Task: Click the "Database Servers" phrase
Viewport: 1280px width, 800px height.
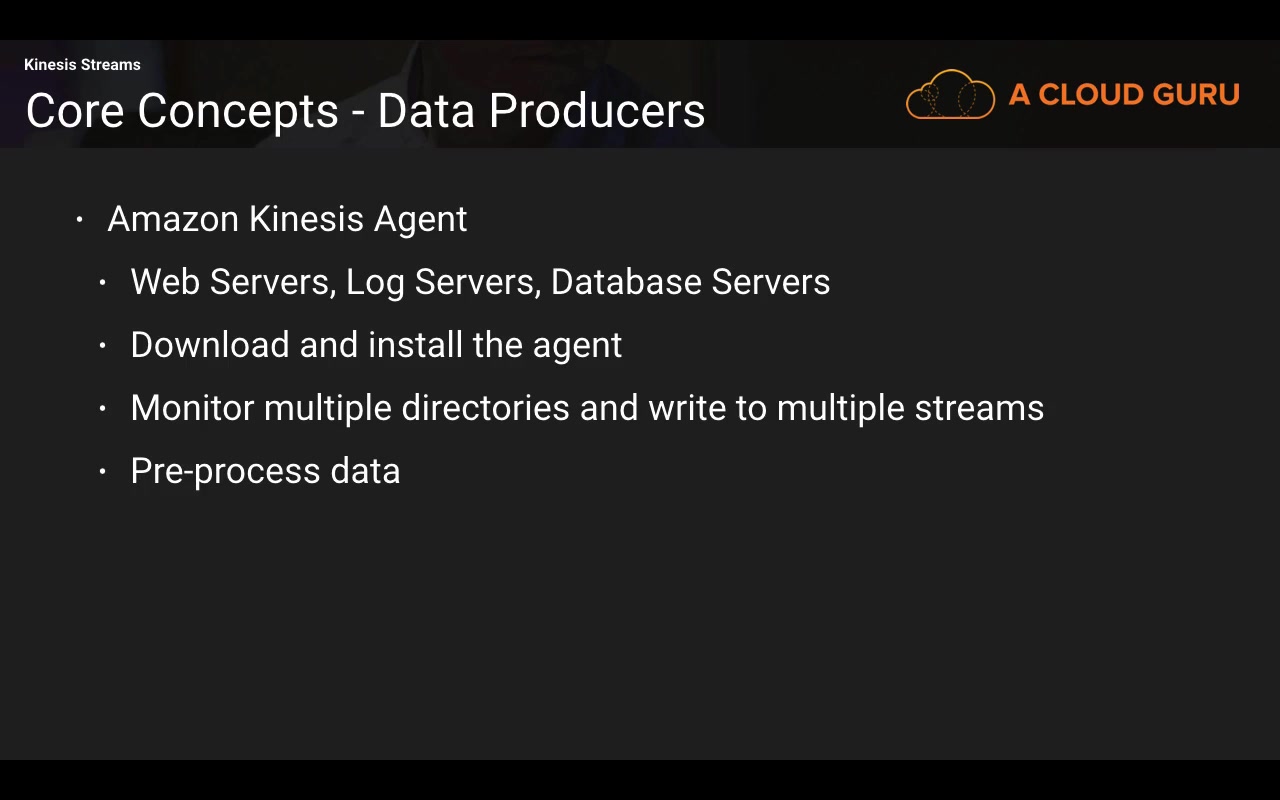Action: 690,282
